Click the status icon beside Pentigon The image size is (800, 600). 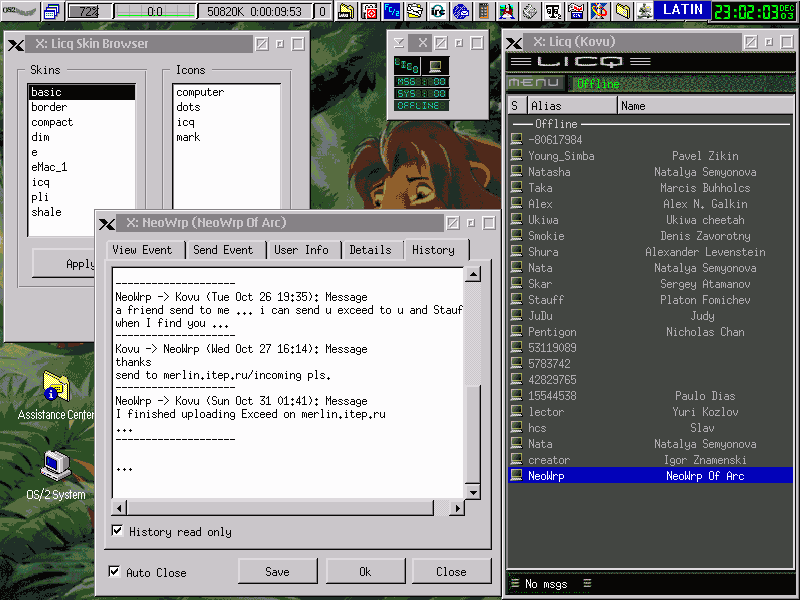pos(516,331)
